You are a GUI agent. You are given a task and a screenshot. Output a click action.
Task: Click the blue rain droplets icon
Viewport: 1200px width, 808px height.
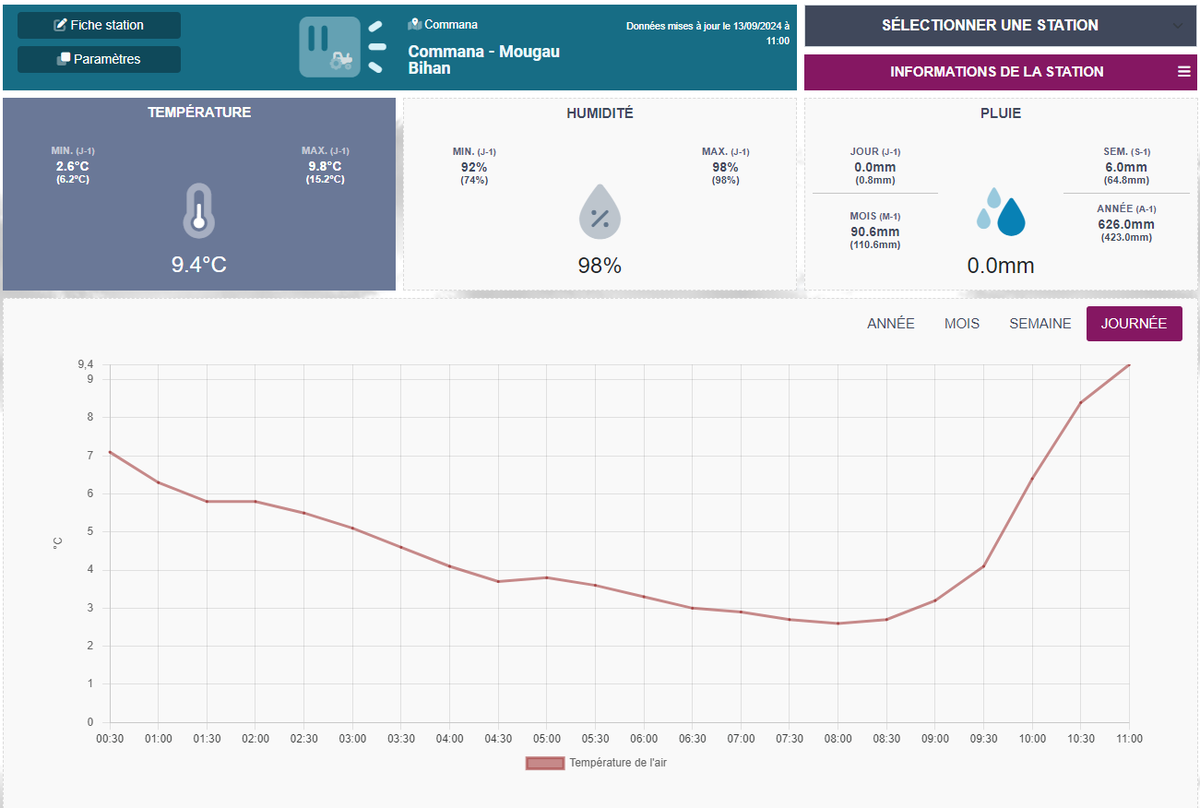pyautogui.click(x=1000, y=211)
